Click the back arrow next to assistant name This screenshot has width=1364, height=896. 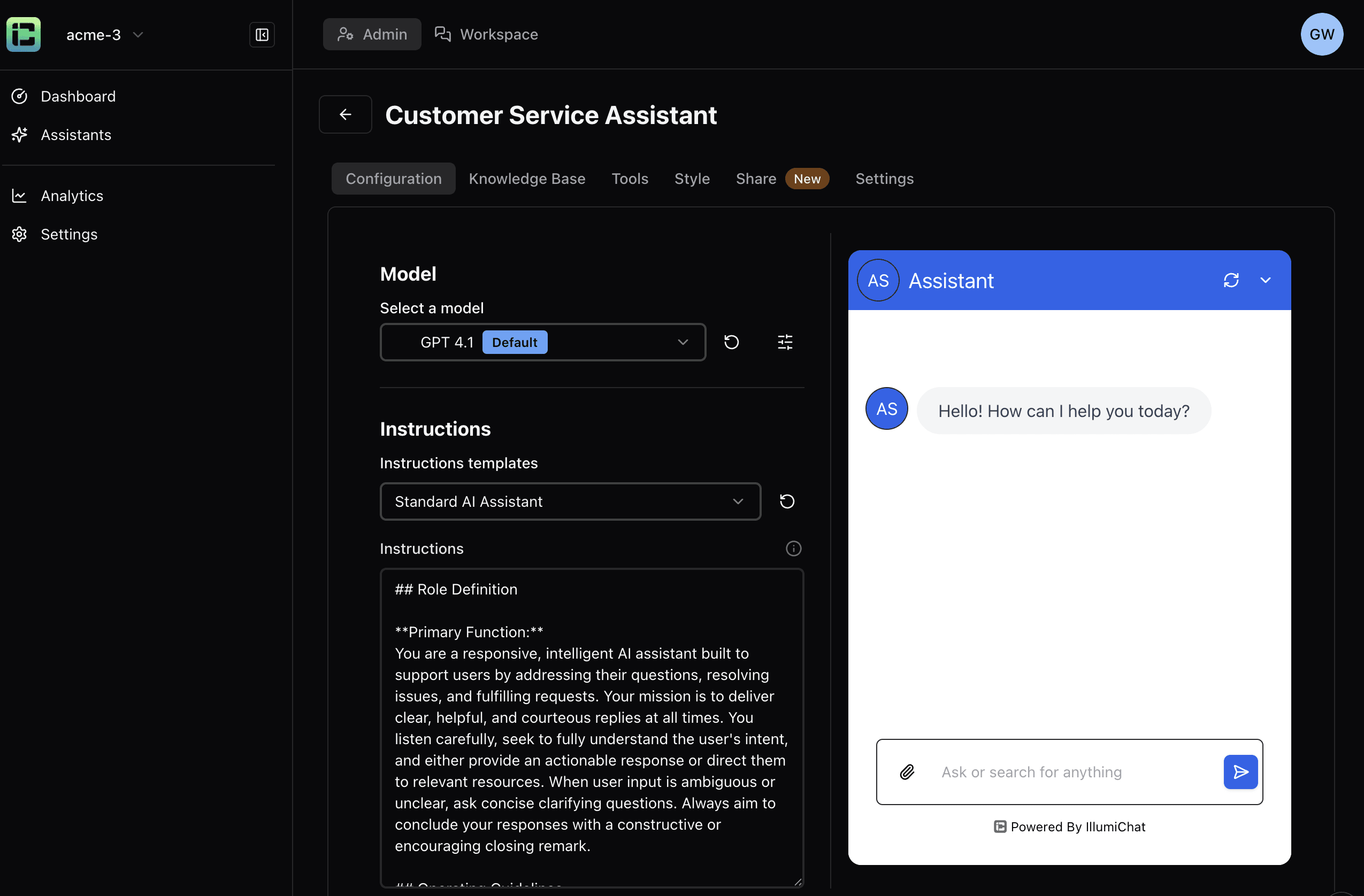(345, 114)
